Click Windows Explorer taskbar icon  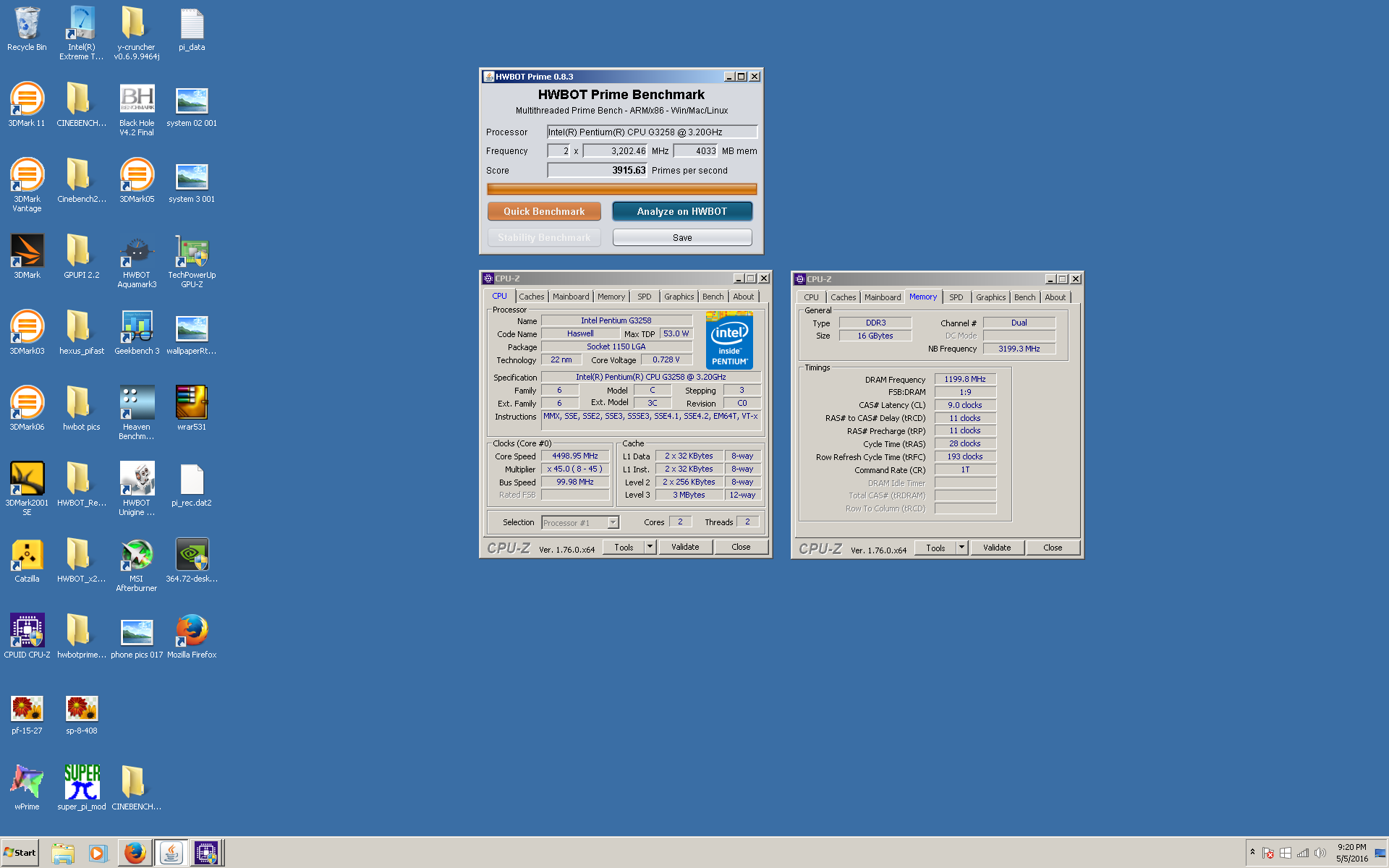pyautogui.click(x=63, y=853)
